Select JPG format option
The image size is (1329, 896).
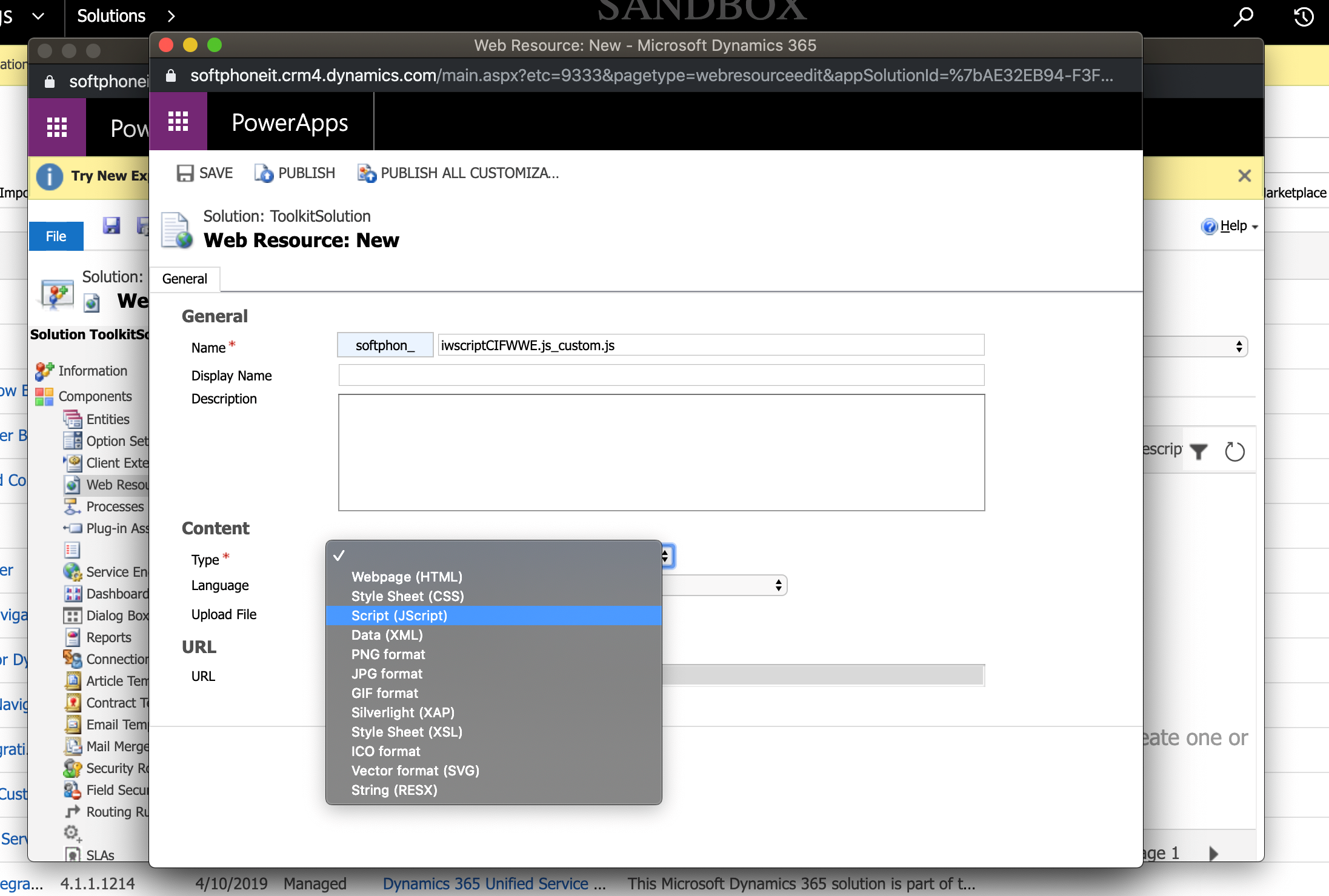493,674
